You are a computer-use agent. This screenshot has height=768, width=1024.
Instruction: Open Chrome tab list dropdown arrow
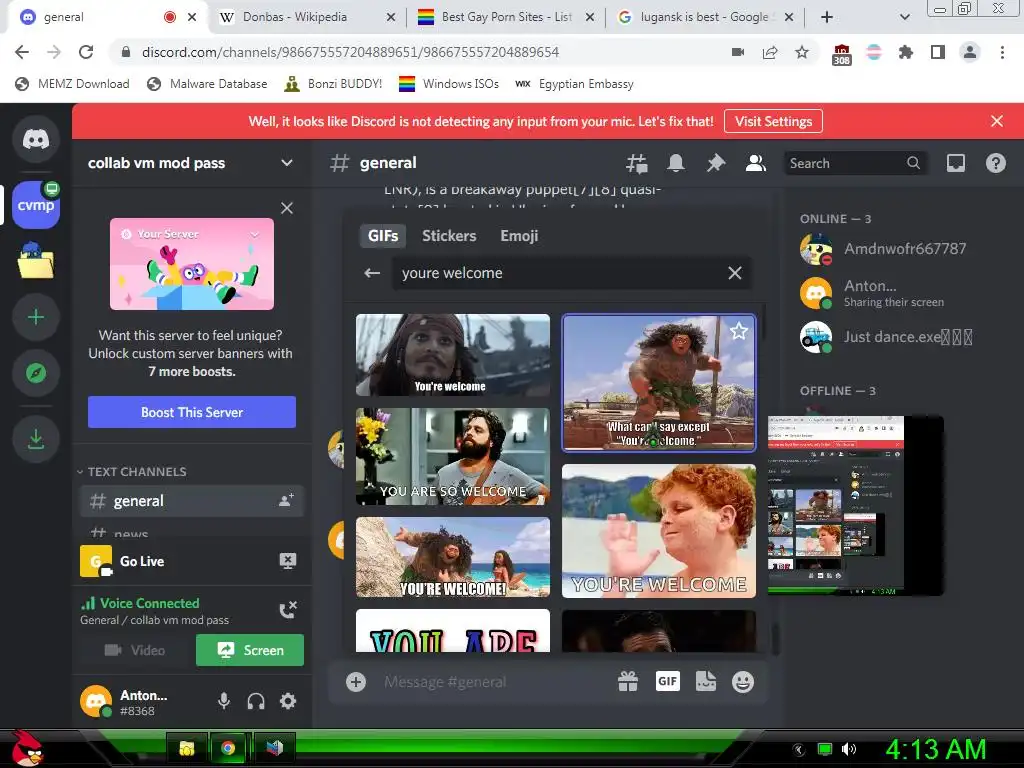point(904,17)
